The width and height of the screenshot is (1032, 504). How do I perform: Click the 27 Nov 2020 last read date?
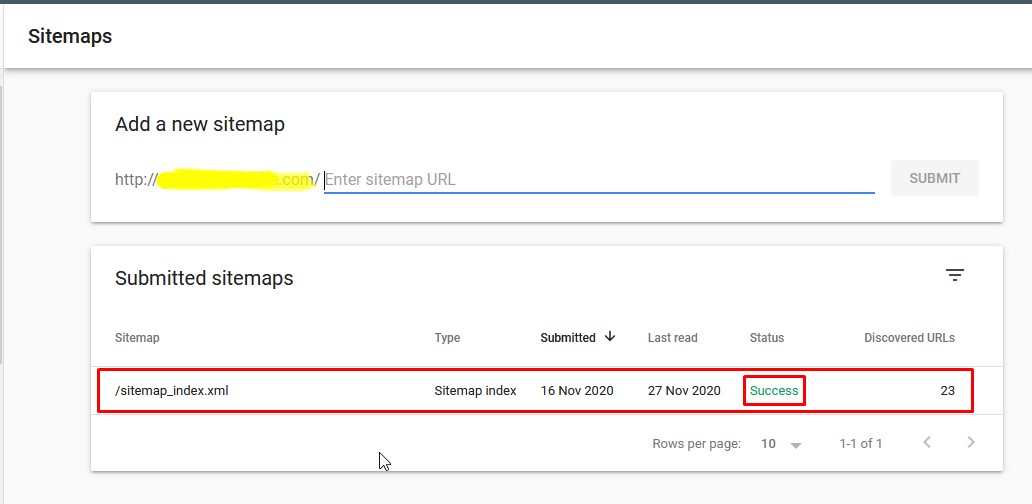pos(684,391)
